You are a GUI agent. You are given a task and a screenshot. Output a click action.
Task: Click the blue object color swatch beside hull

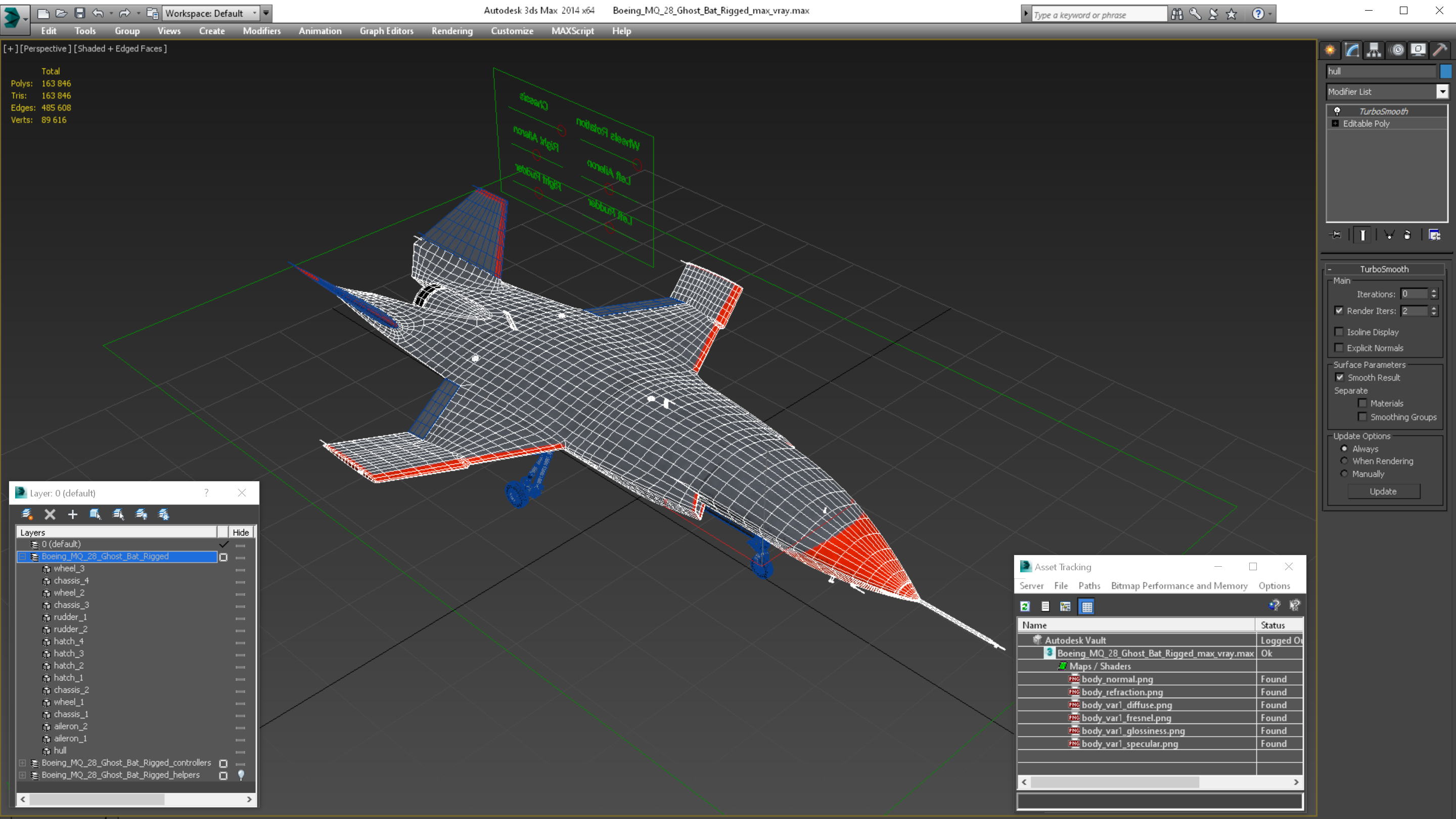tap(1446, 71)
